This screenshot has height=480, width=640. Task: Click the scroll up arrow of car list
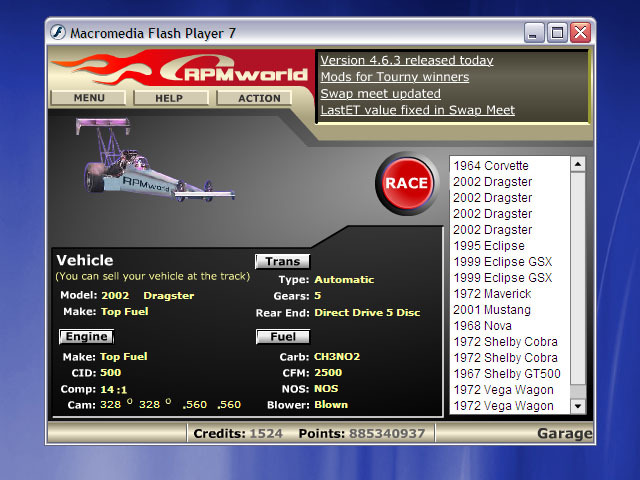tap(578, 164)
